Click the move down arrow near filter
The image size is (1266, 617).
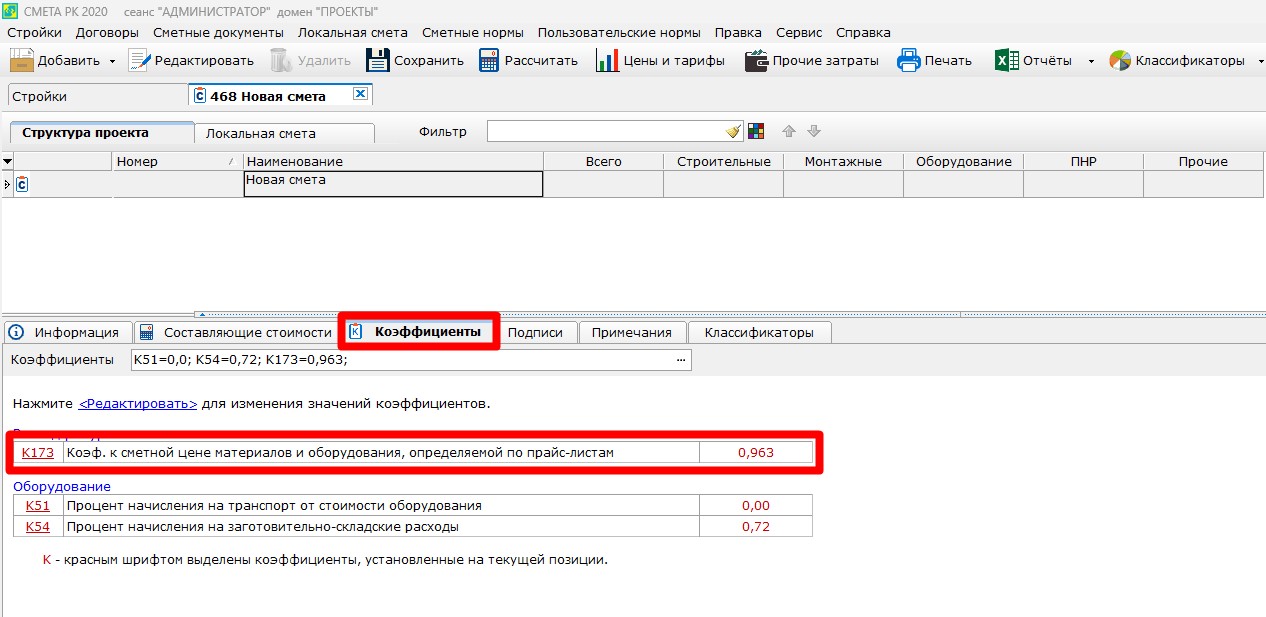click(x=813, y=132)
